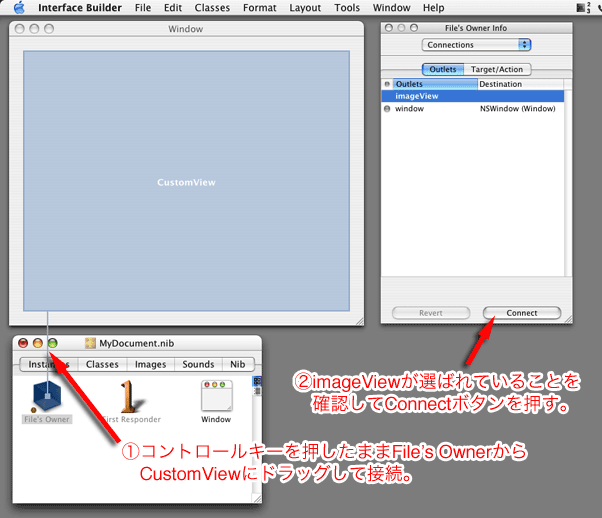The width and height of the screenshot is (602, 518).
Task: Select the Outlets segment
Action: pyautogui.click(x=444, y=69)
